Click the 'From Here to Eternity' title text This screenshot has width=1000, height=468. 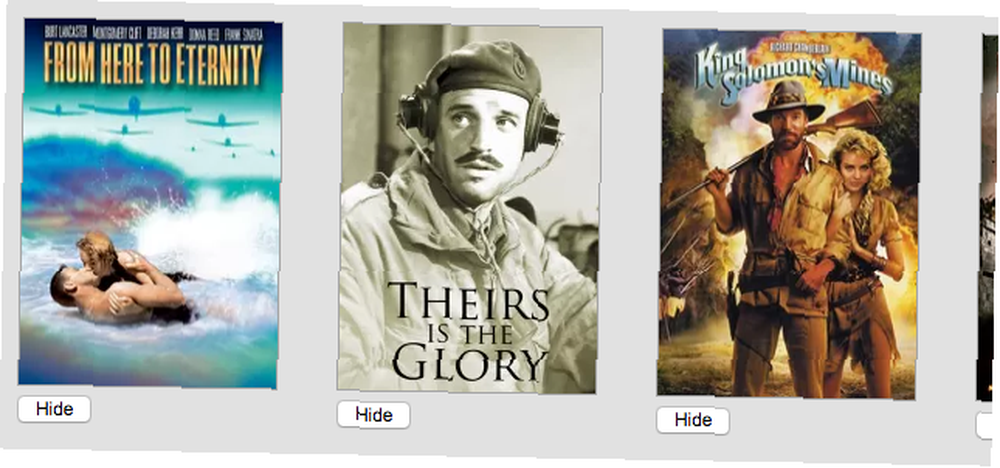153,64
